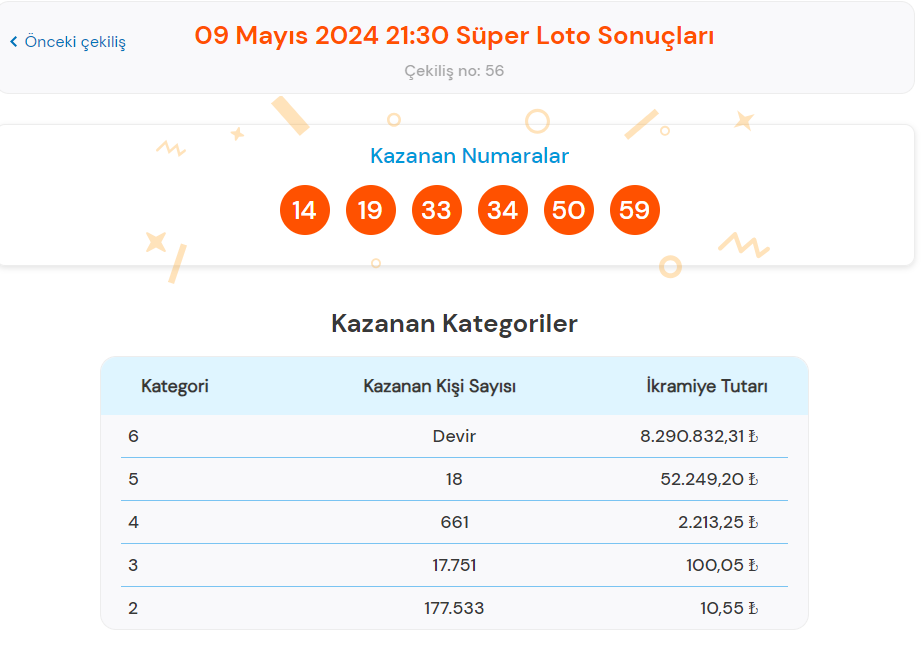
Task: Click the Kategori column header
Action: pyautogui.click(x=175, y=387)
